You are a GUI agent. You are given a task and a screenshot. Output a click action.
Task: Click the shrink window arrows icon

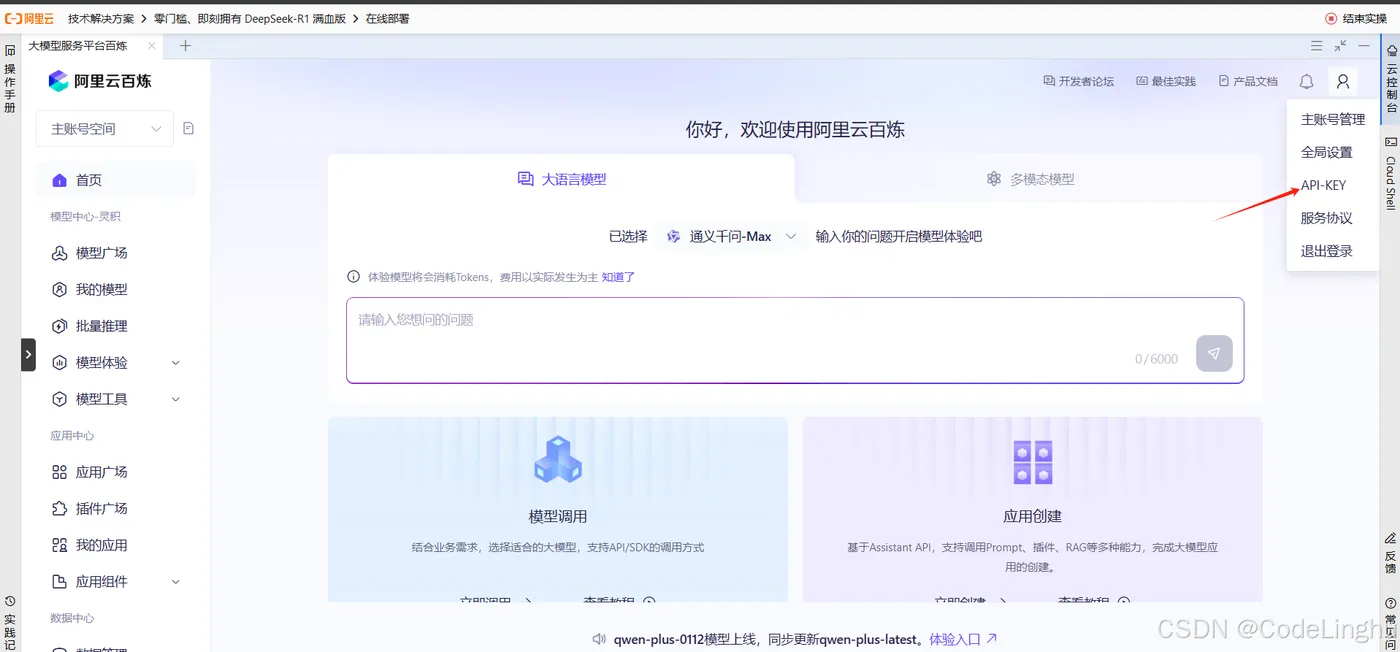coord(1341,46)
